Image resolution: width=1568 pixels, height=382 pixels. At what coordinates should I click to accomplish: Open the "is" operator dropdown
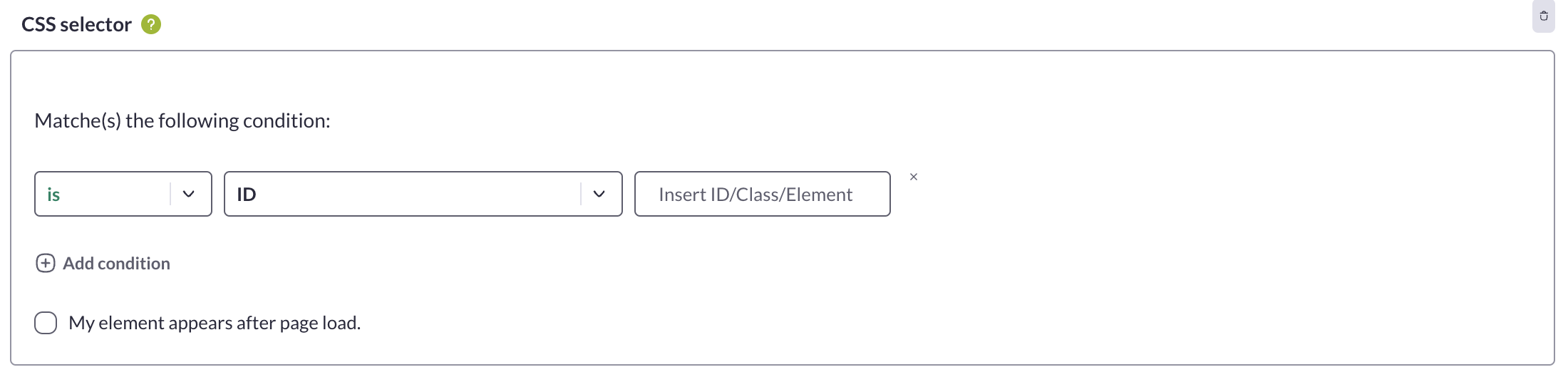pos(123,194)
